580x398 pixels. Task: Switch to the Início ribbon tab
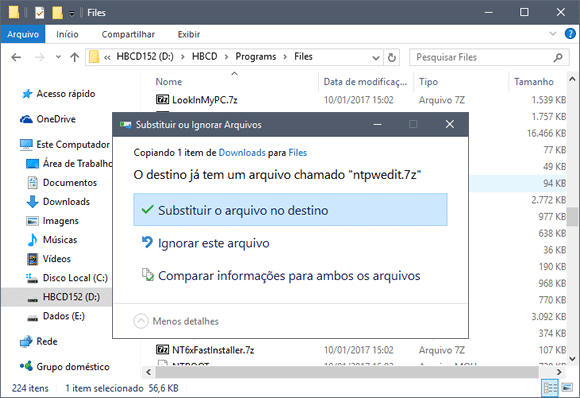point(67,34)
